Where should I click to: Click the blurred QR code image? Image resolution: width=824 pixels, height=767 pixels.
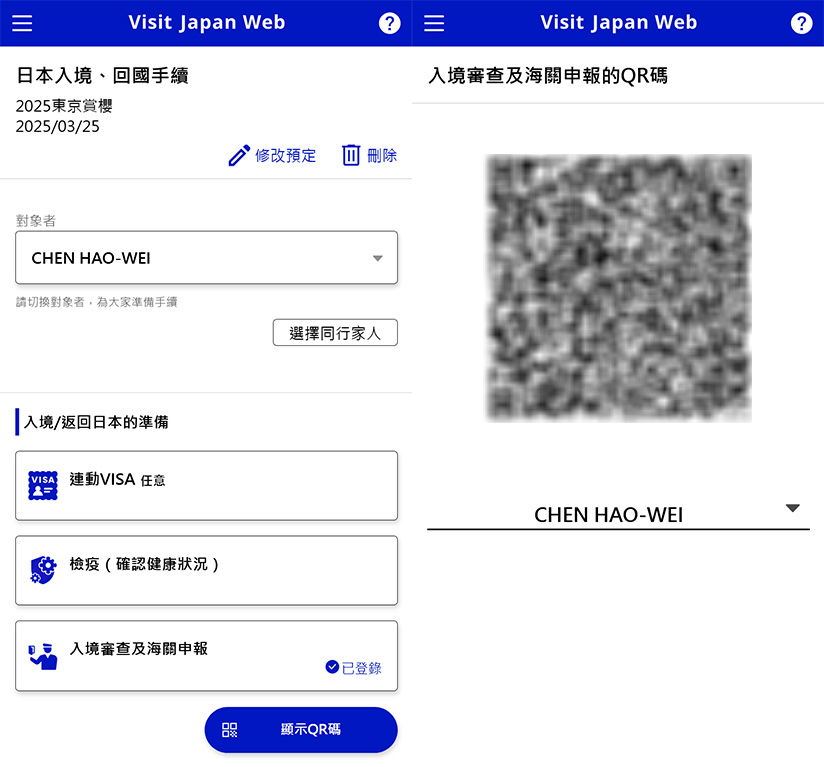[619, 288]
